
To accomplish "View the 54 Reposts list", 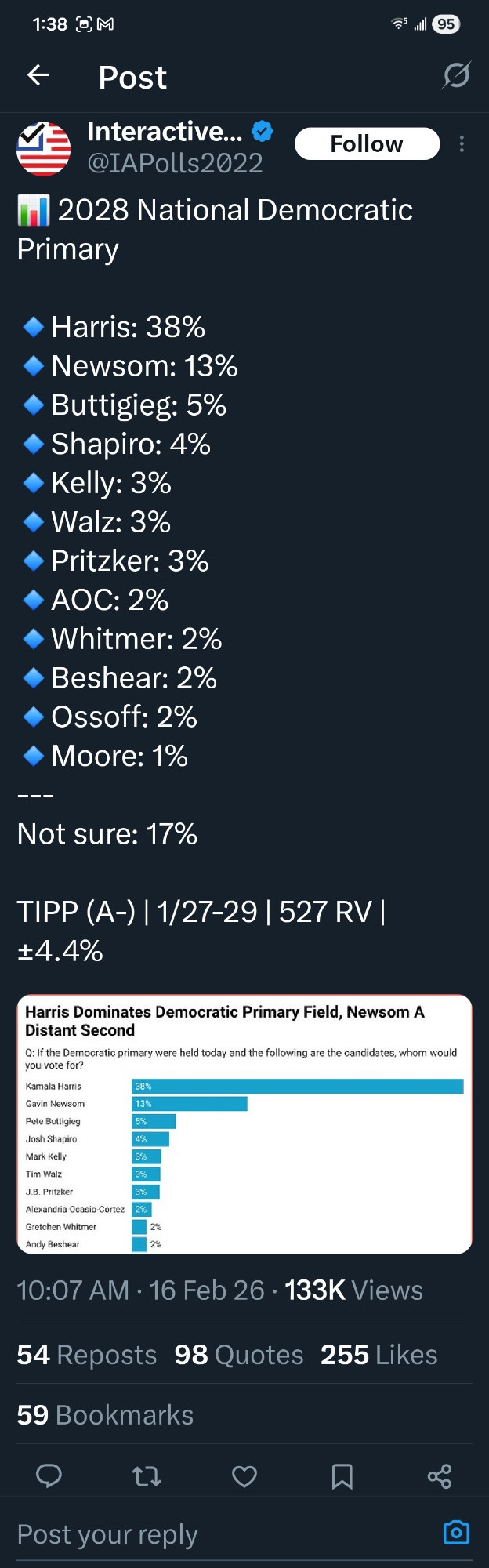I will coord(87,1355).
